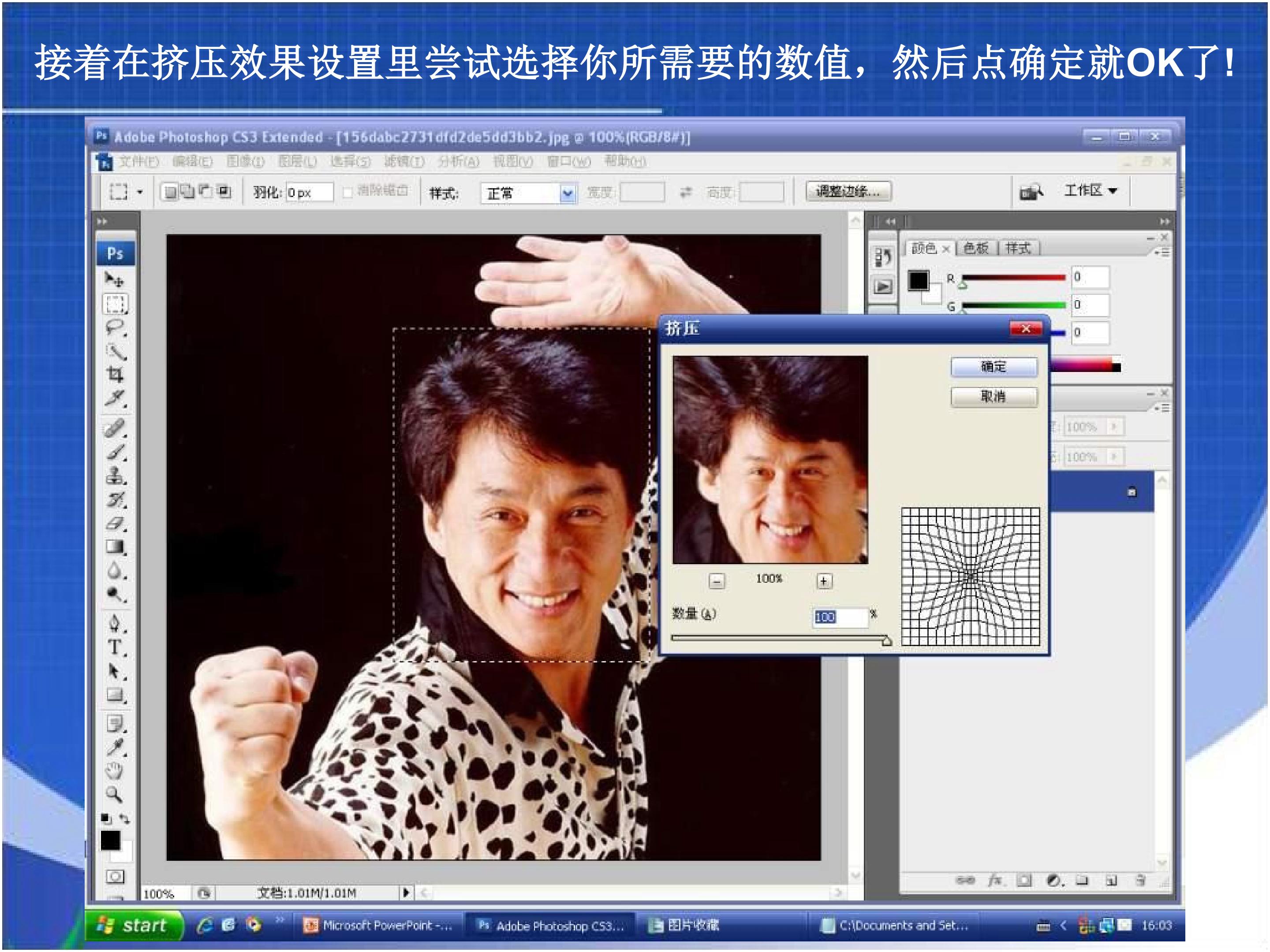The image size is (1270, 952).
Task: Switch to Microsoft PowerPoint taskbar item
Action: click(x=379, y=926)
